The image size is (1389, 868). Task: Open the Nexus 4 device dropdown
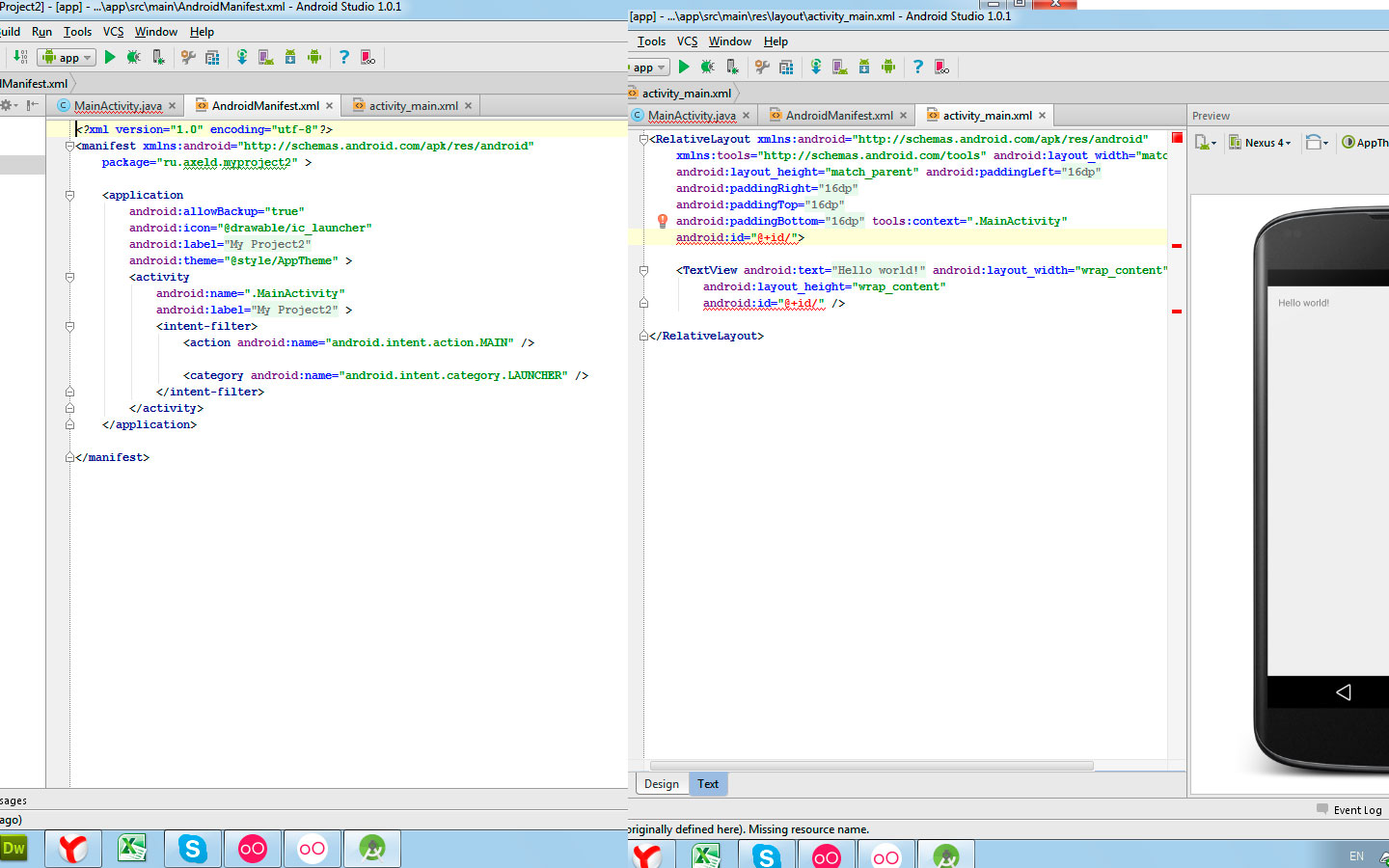tap(1260, 143)
